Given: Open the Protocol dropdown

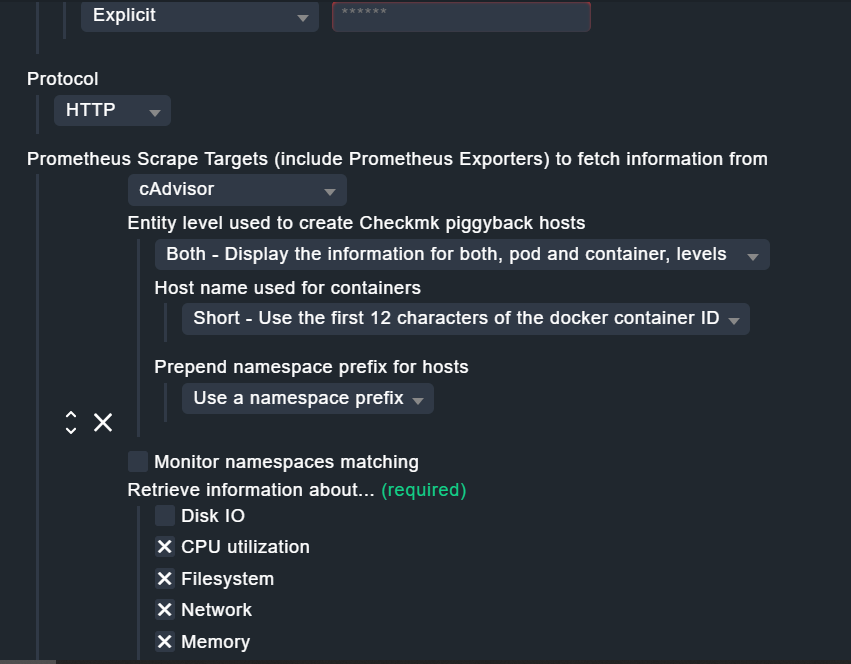Looking at the screenshot, I should (x=111, y=110).
